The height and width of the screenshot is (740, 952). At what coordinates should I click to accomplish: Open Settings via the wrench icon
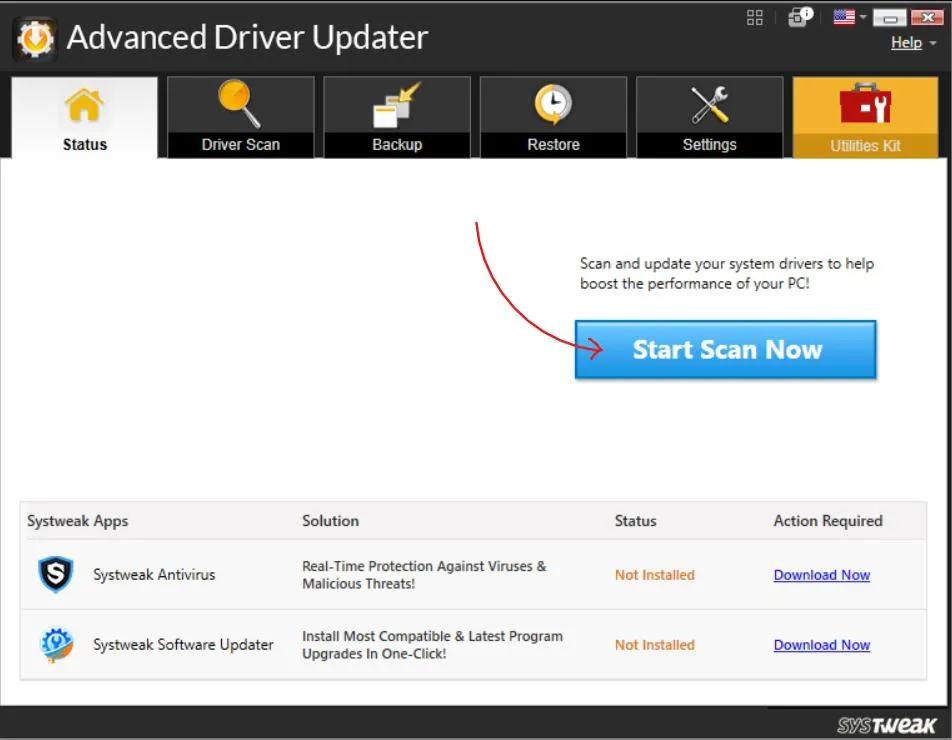tap(709, 105)
